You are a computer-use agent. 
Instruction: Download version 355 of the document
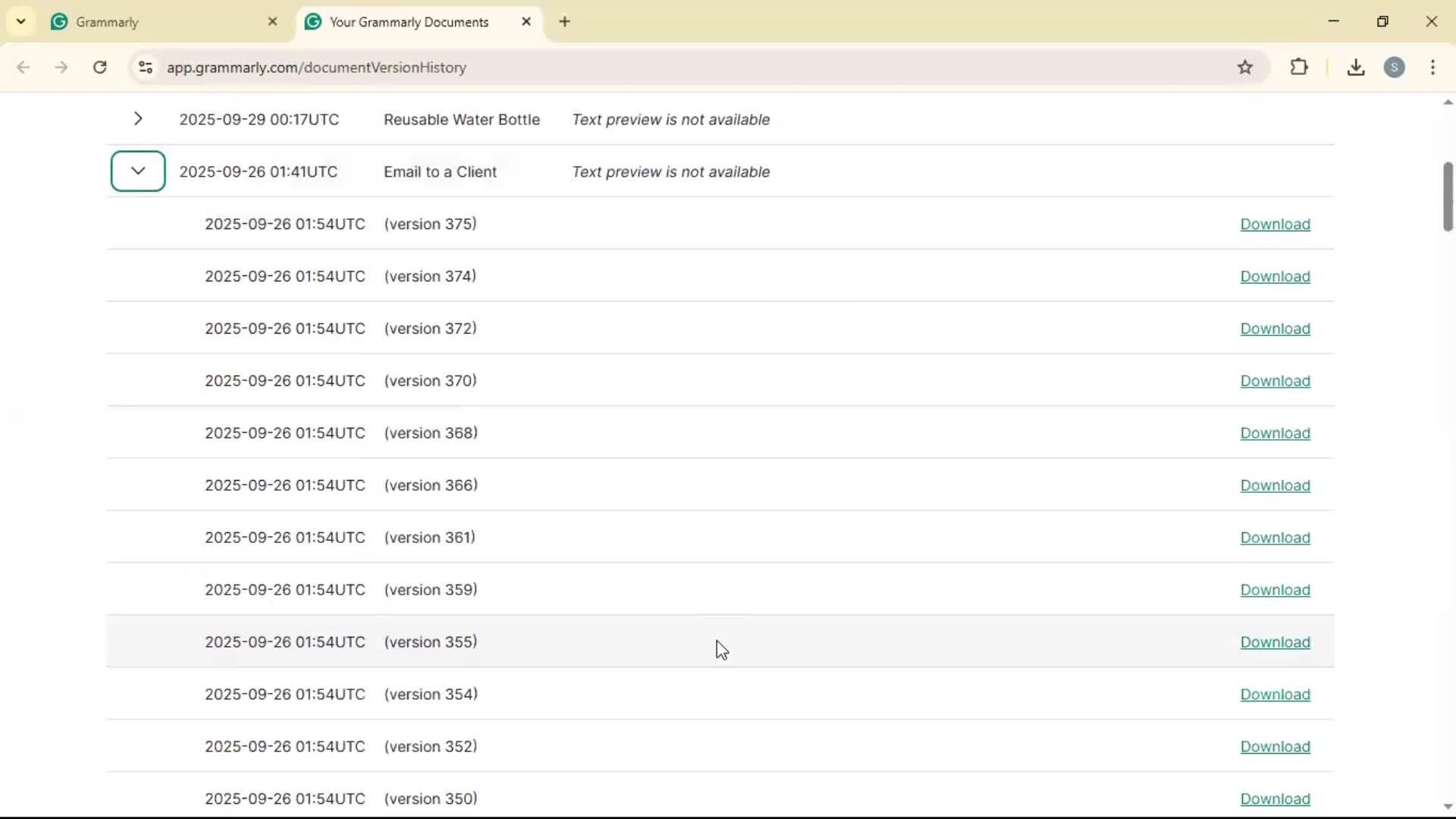click(x=1275, y=642)
